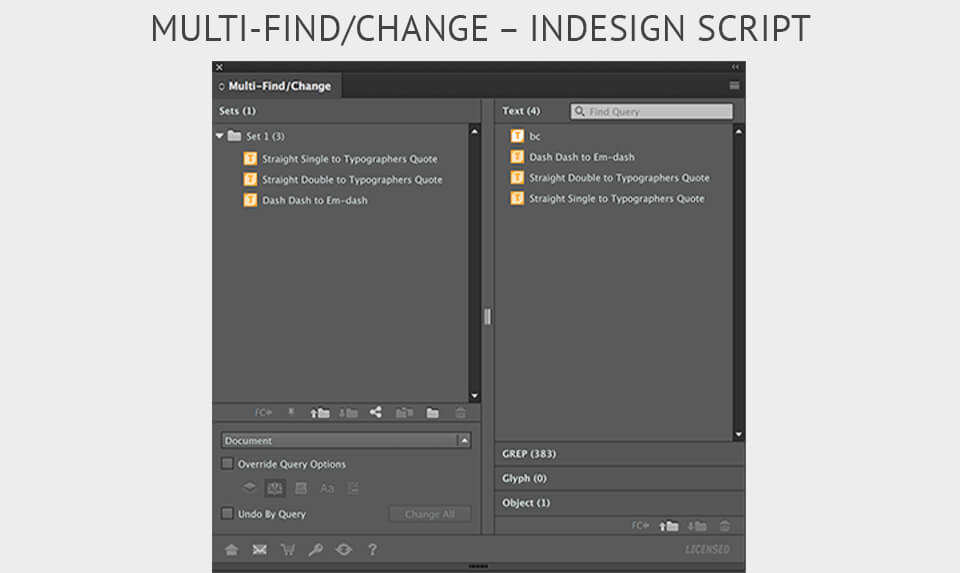Click import folder icon below Object section
This screenshot has height=573, width=960.
click(x=669, y=526)
